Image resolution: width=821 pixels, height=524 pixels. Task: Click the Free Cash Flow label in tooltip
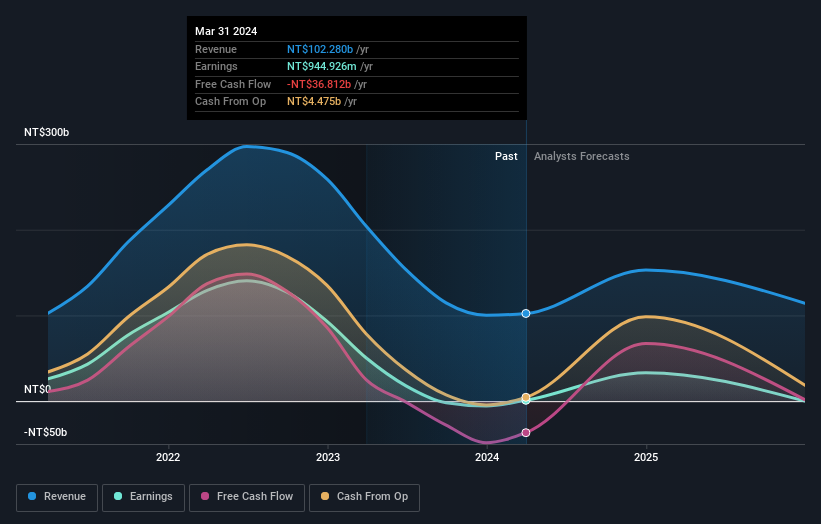click(233, 84)
